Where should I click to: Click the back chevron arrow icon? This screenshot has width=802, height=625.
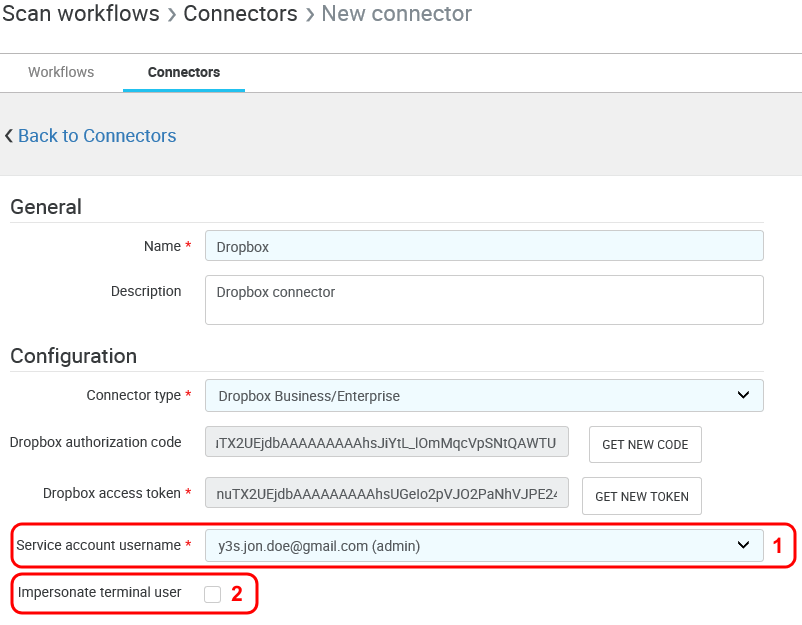coord(9,136)
